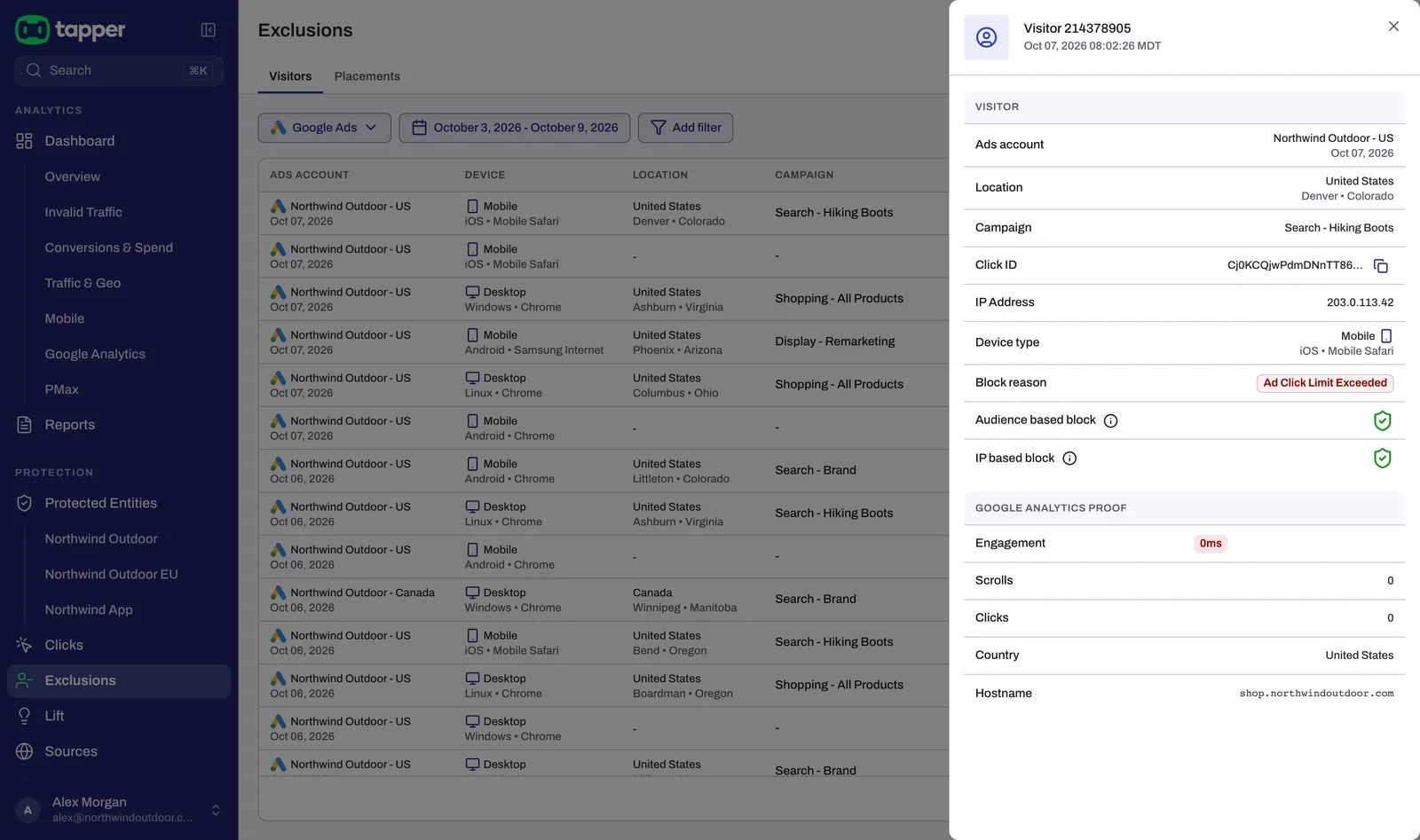Show info for Audience based block

point(1110,421)
